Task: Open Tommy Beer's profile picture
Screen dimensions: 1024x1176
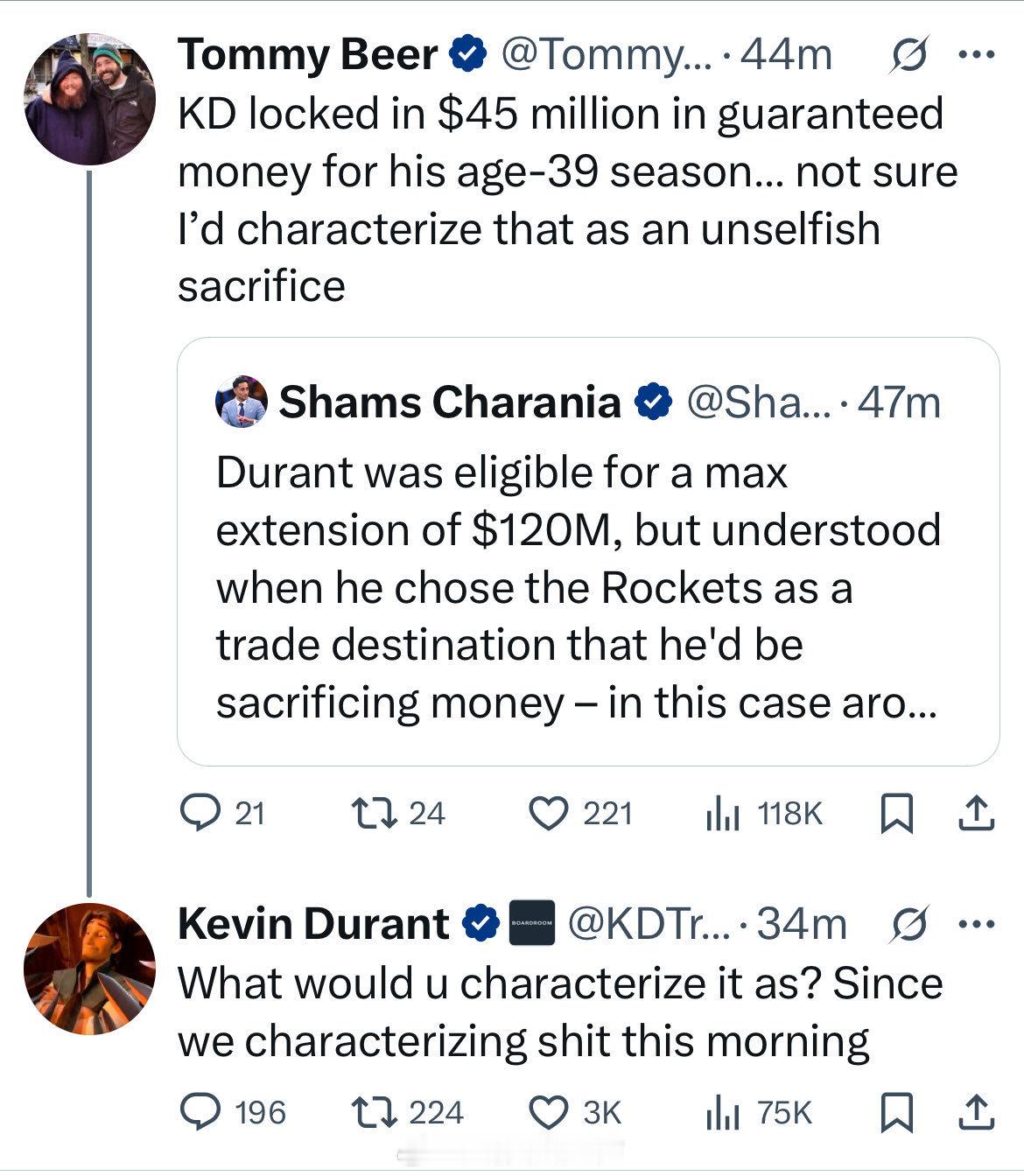Action: coord(89,99)
